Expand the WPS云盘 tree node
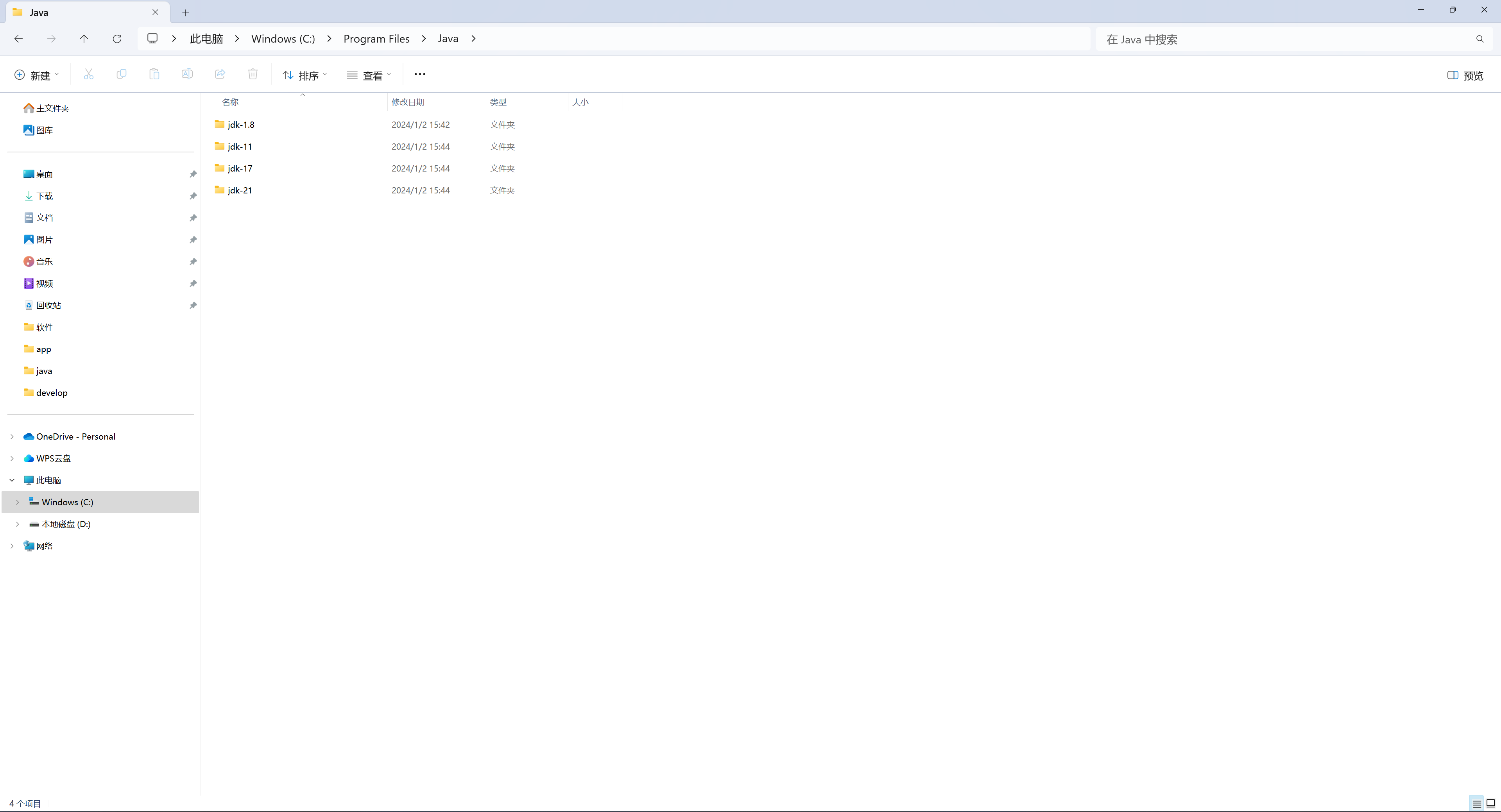This screenshot has width=1501, height=812. [x=12, y=458]
